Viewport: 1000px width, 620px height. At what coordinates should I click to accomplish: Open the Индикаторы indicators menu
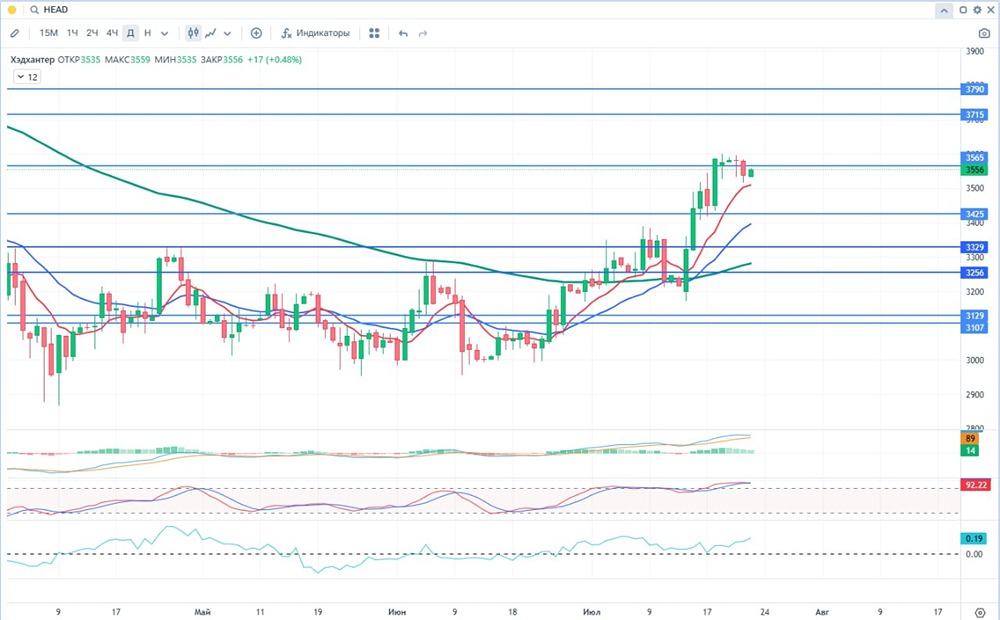coord(316,33)
